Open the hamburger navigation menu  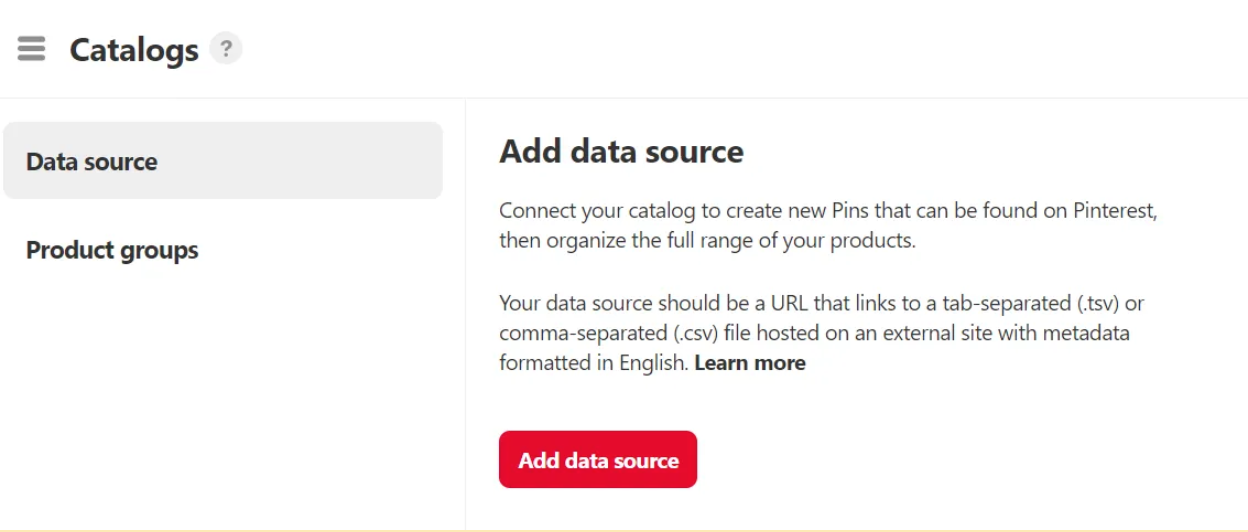[31, 49]
